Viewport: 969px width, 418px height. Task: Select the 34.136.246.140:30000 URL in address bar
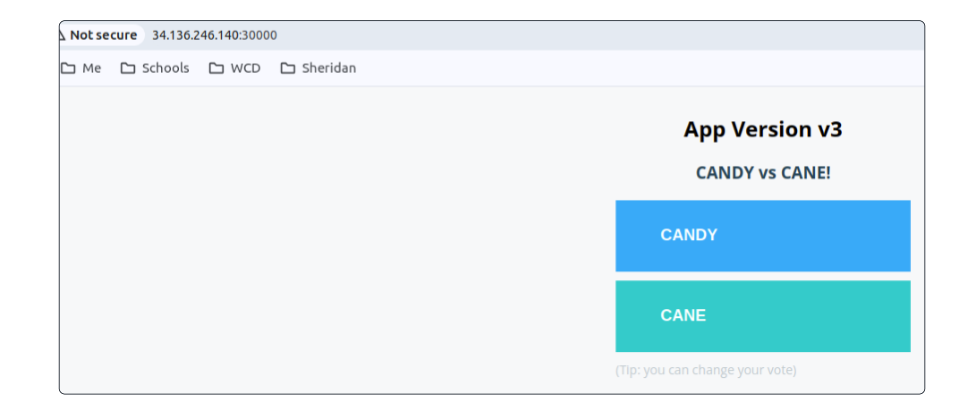click(214, 35)
